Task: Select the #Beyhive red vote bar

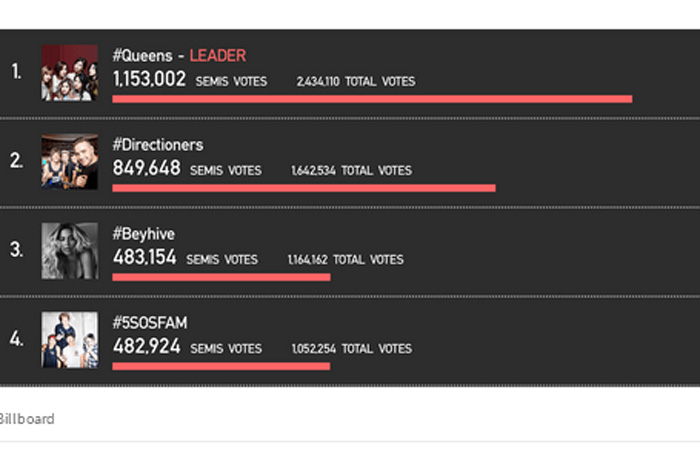Action: [x=221, y=277]
